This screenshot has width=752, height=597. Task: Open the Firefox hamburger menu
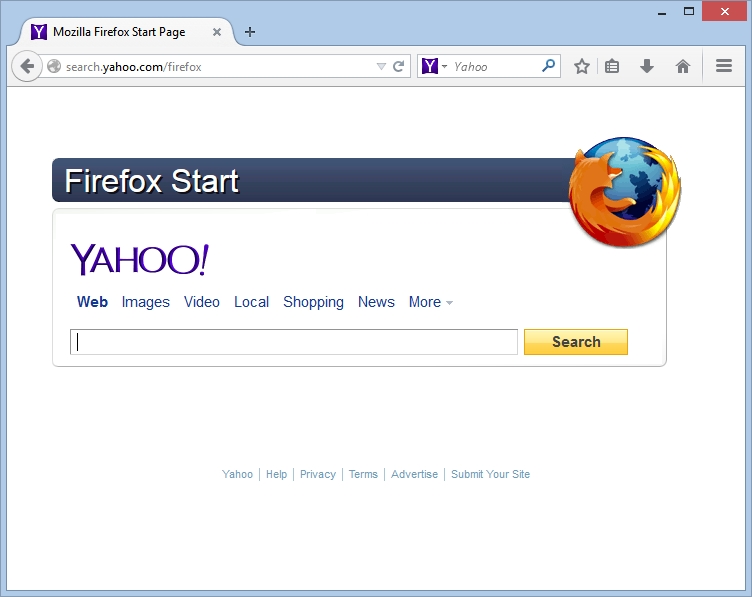723,66
